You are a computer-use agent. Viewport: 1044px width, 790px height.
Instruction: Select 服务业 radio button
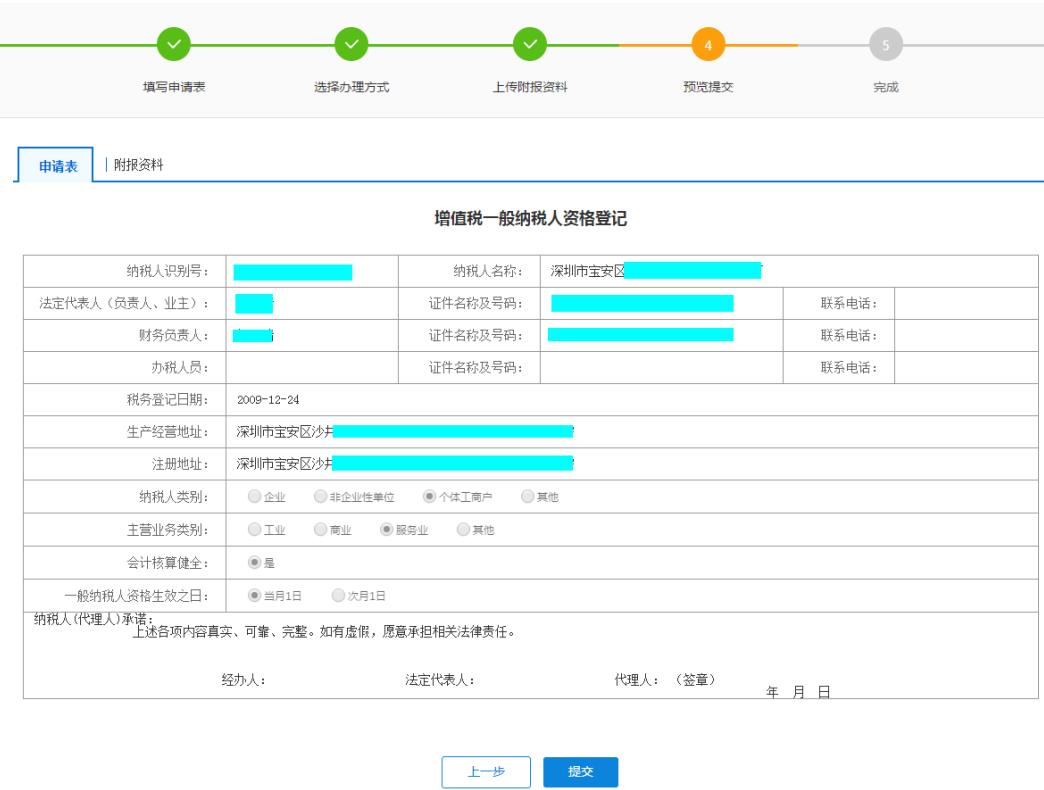pyautogui.click(x=384, y=530)
